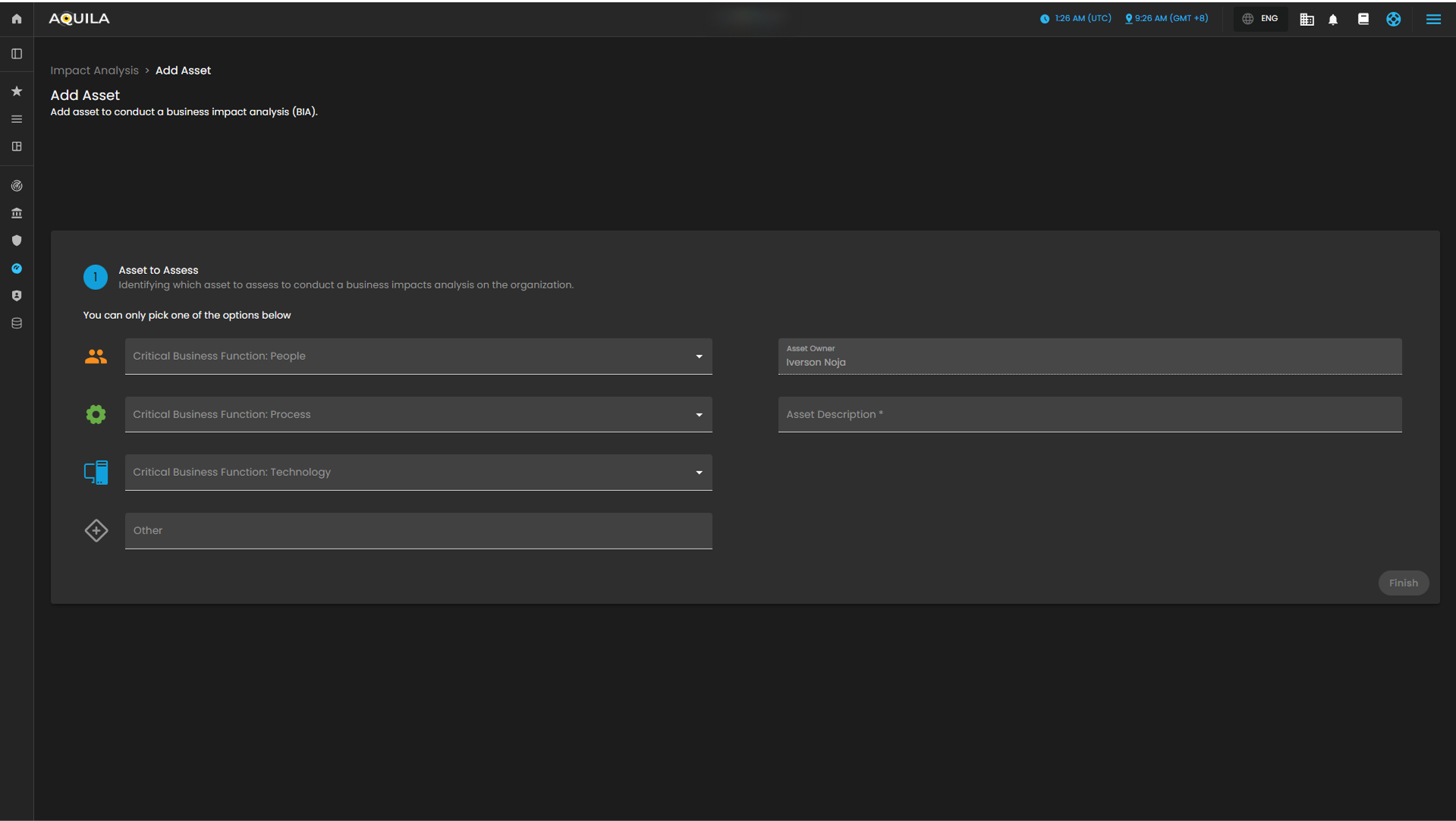
Task: Click the radar icon in the sidebar
Action: click(x=17, y=186)
